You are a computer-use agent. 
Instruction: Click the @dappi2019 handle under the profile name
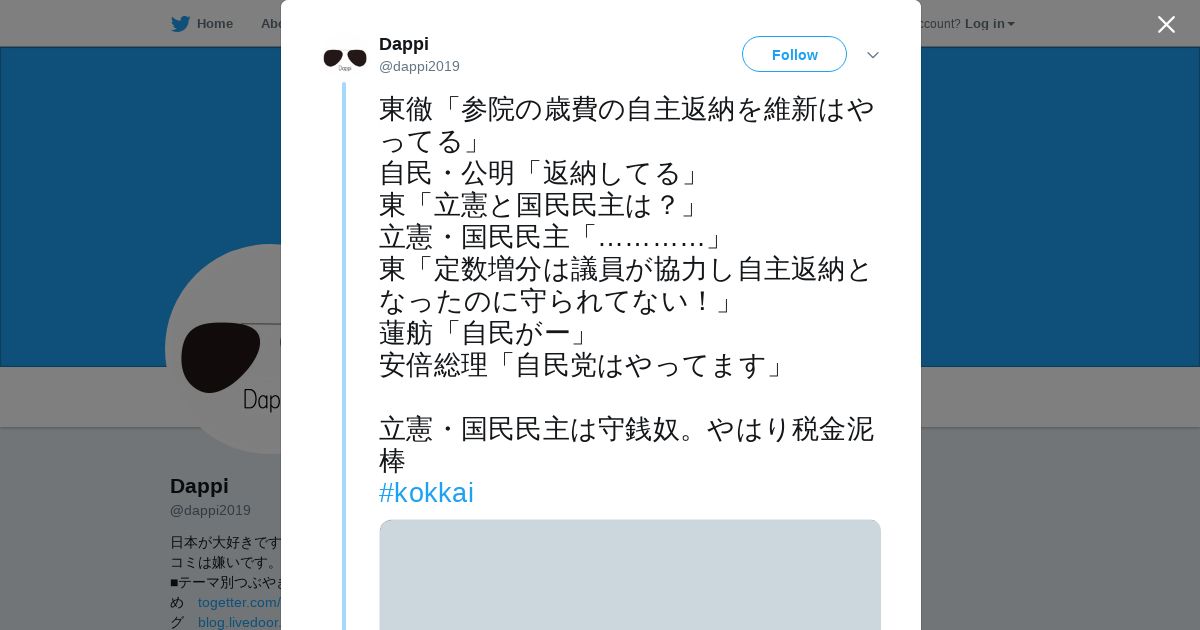point(210,510)
